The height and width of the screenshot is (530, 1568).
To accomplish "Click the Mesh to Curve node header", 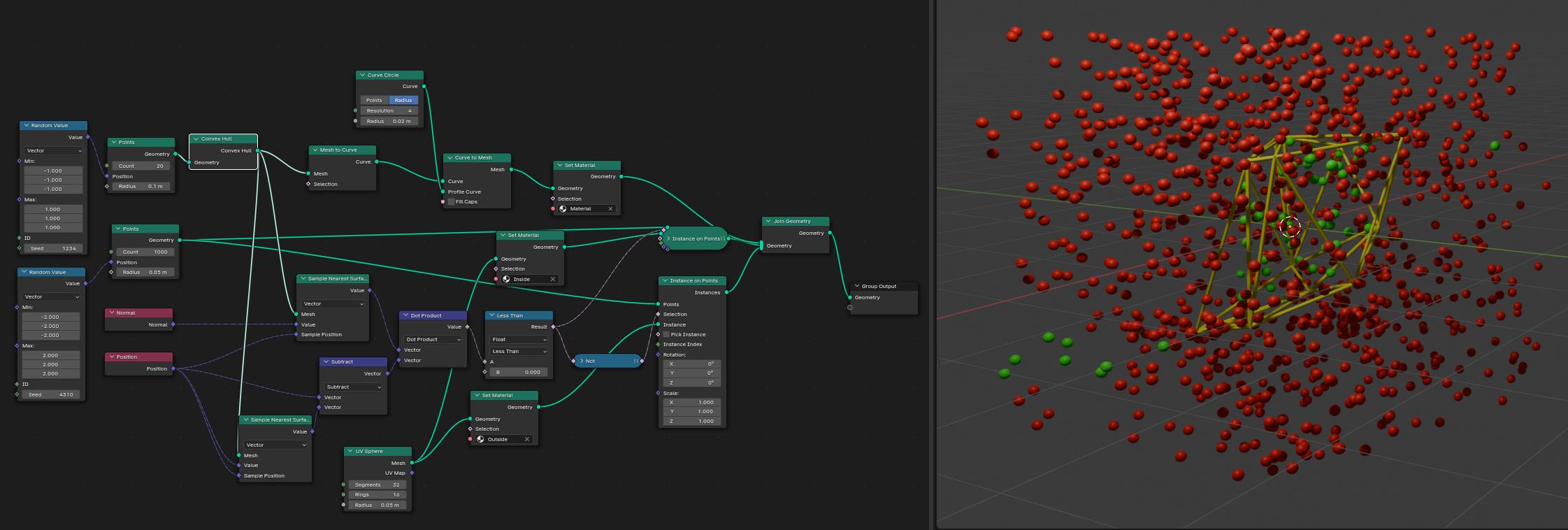I will coord(342,150).
